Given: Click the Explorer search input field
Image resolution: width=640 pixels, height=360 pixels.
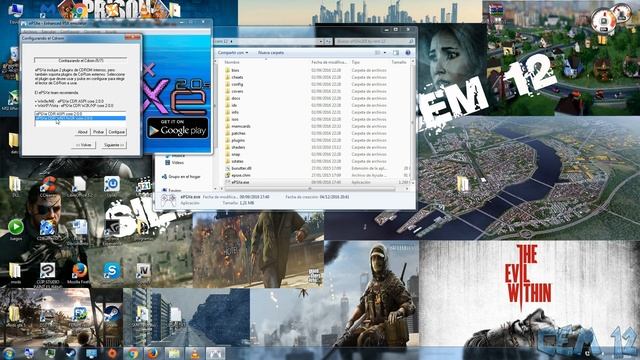Looking at the screenshot, I should click(374, 41).
